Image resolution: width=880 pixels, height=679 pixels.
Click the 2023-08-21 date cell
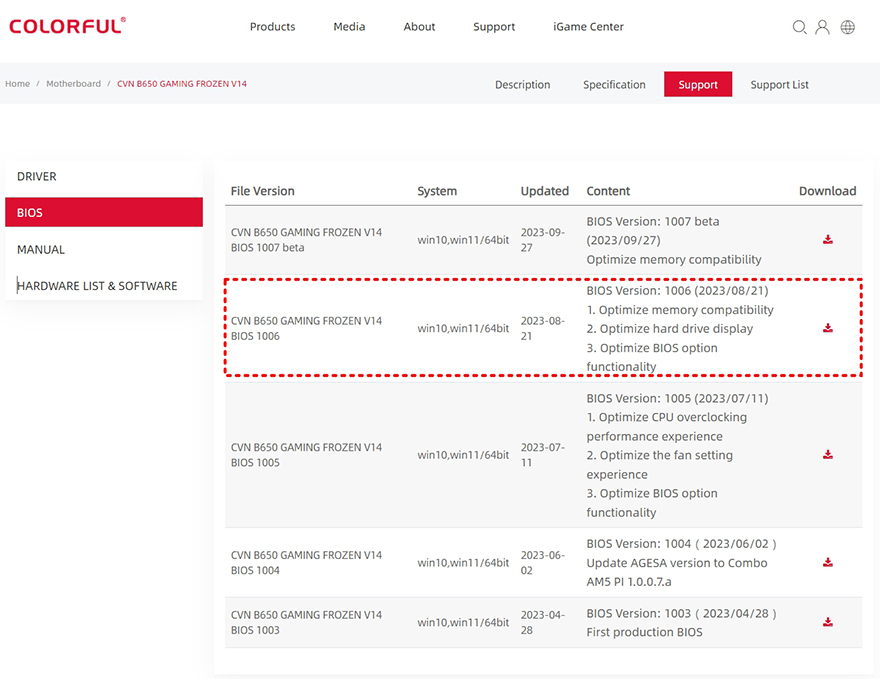(x=543, y=328)
